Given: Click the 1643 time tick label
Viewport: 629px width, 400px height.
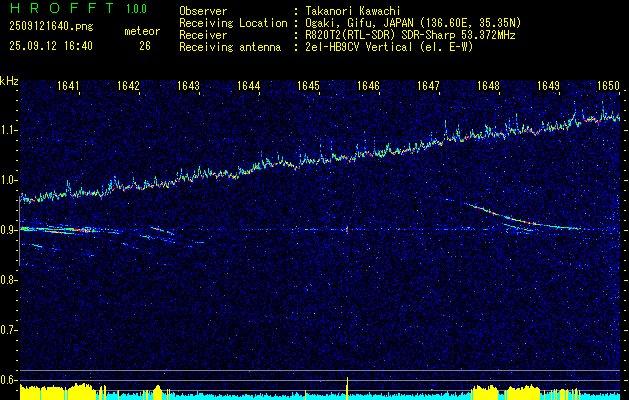Looking at the screenshot, I should [189, 87].
